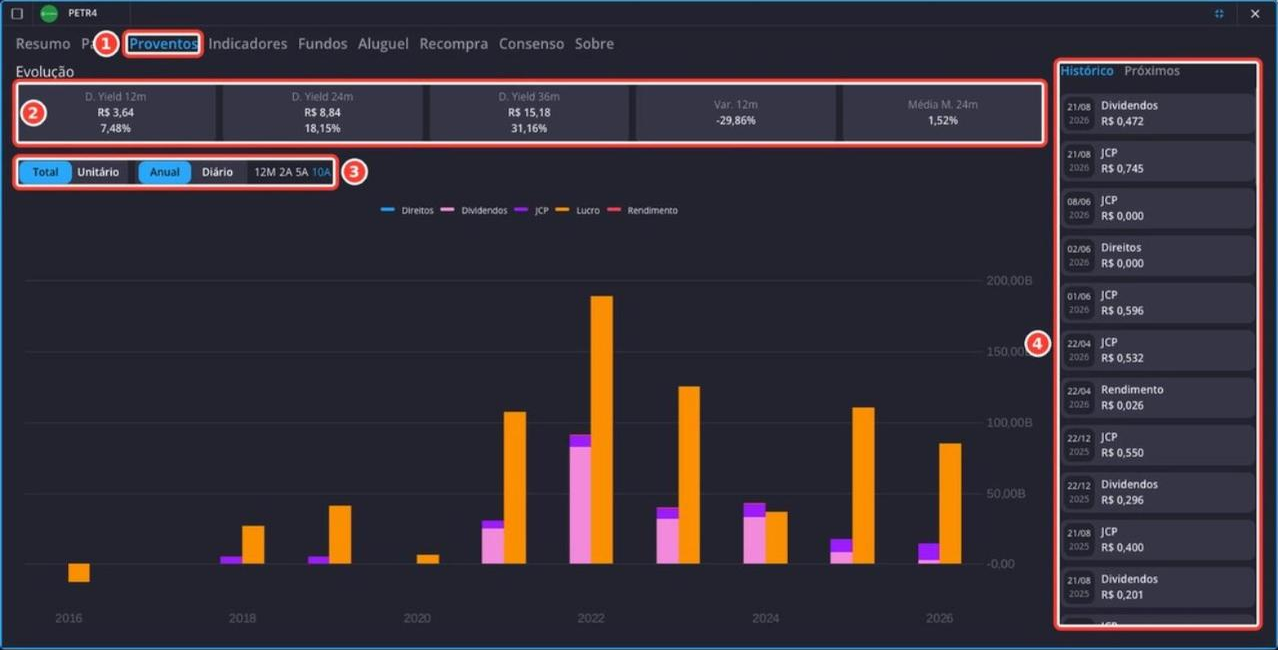
Task: Select the Proventos tab
Action: tap(164, 44)
